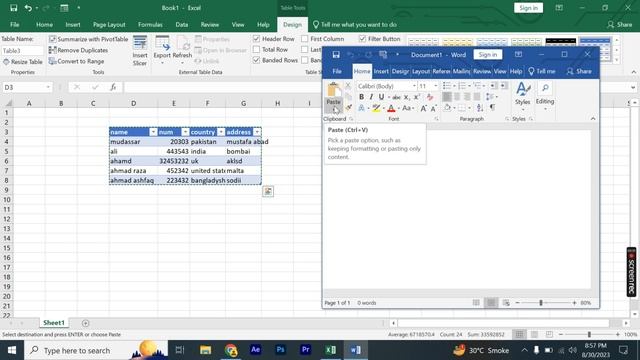Click Summarize with PivotTable

[89, 39]
